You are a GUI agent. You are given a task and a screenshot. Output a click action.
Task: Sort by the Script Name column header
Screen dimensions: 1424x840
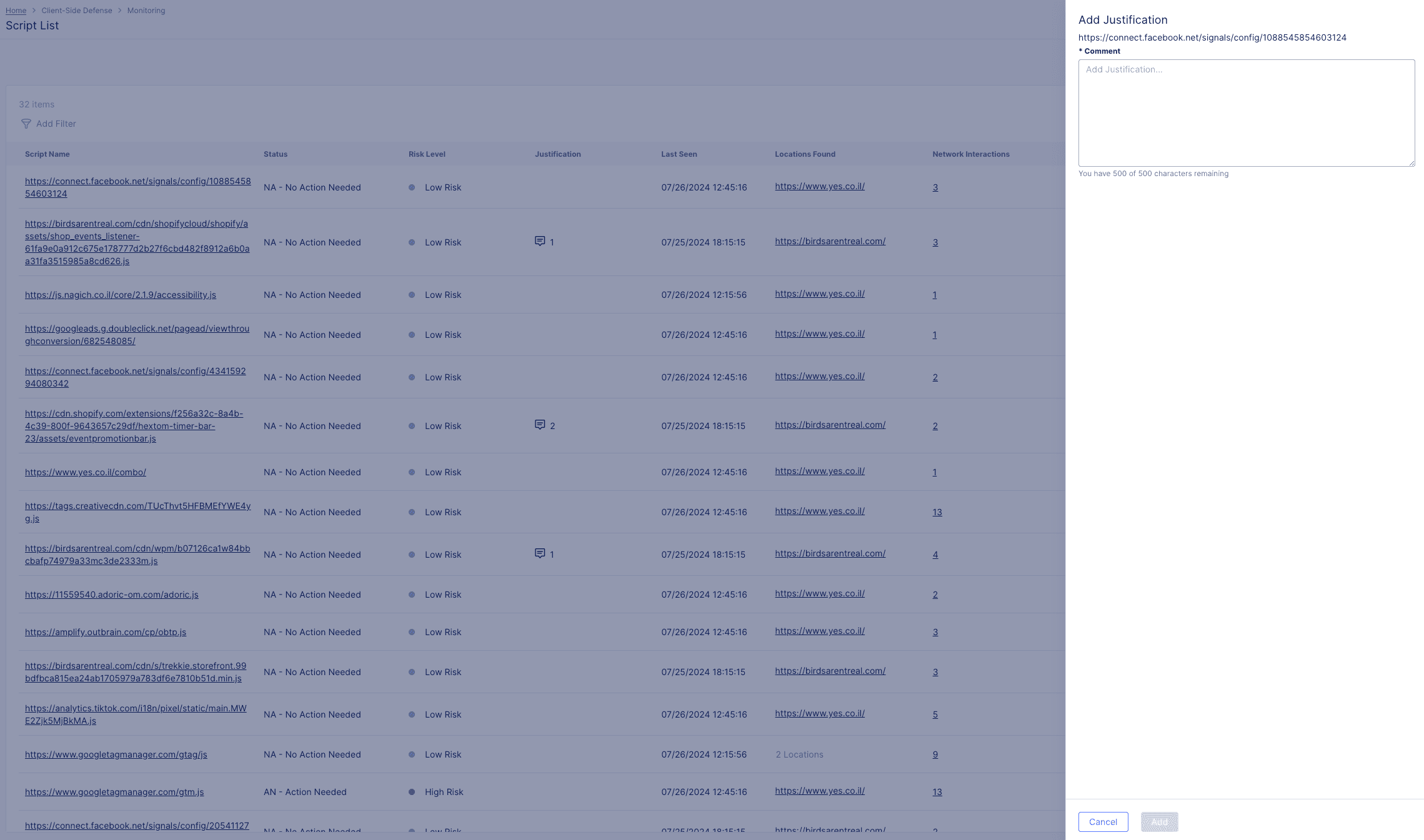pyautogui.click(x=47, y=154)
